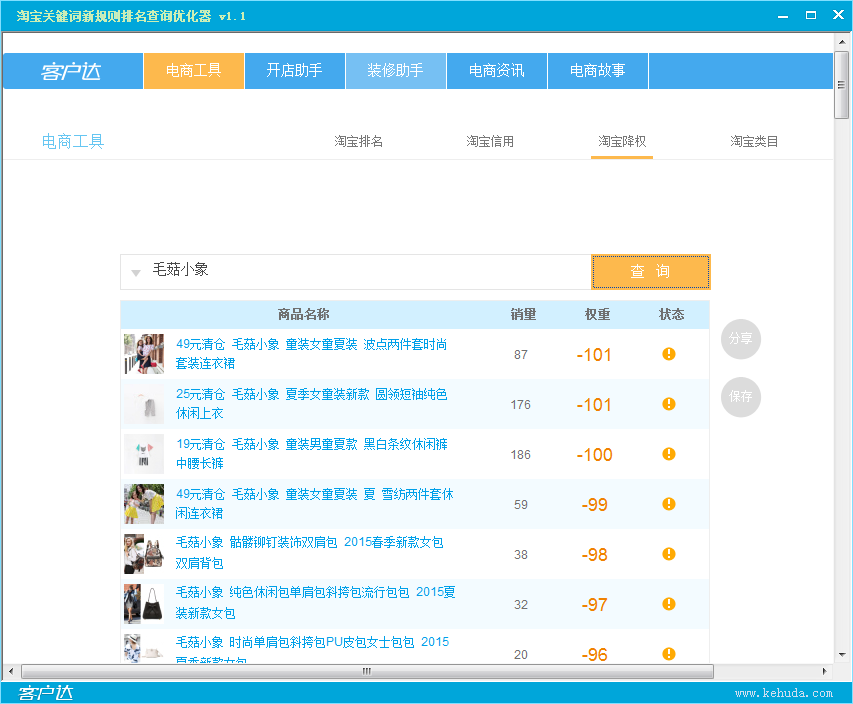Open the 电商故事 tab
The image size is (853, 704).
click(x=598, y=71)
